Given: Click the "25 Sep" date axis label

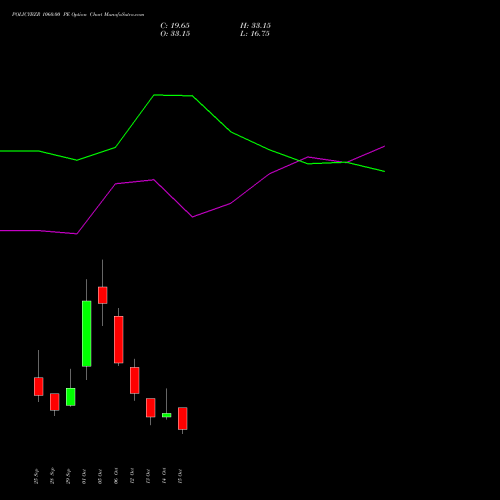Looking at the screenshot, I should coord(36,476).
